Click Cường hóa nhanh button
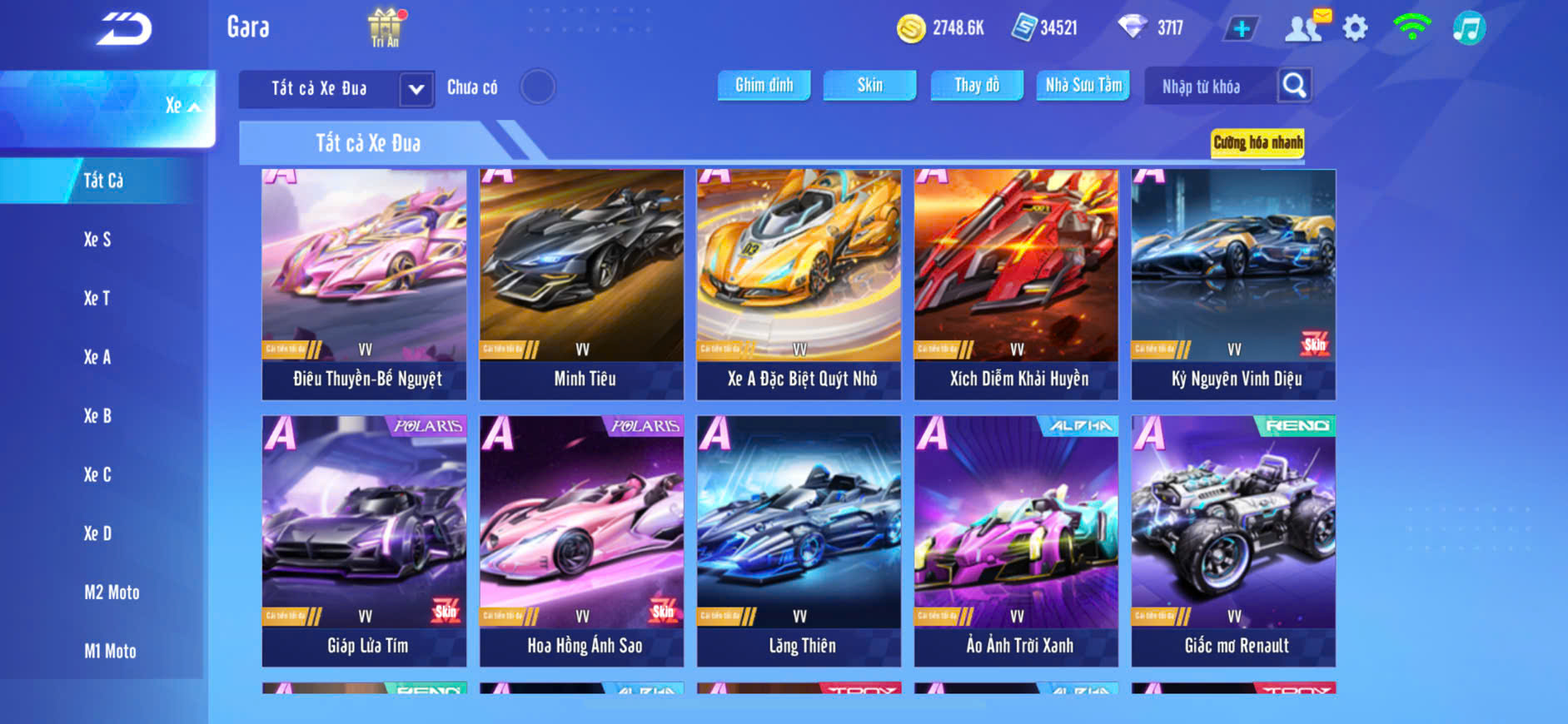Viewport: 1568px width, 724px height. (x=1257, y=143)
